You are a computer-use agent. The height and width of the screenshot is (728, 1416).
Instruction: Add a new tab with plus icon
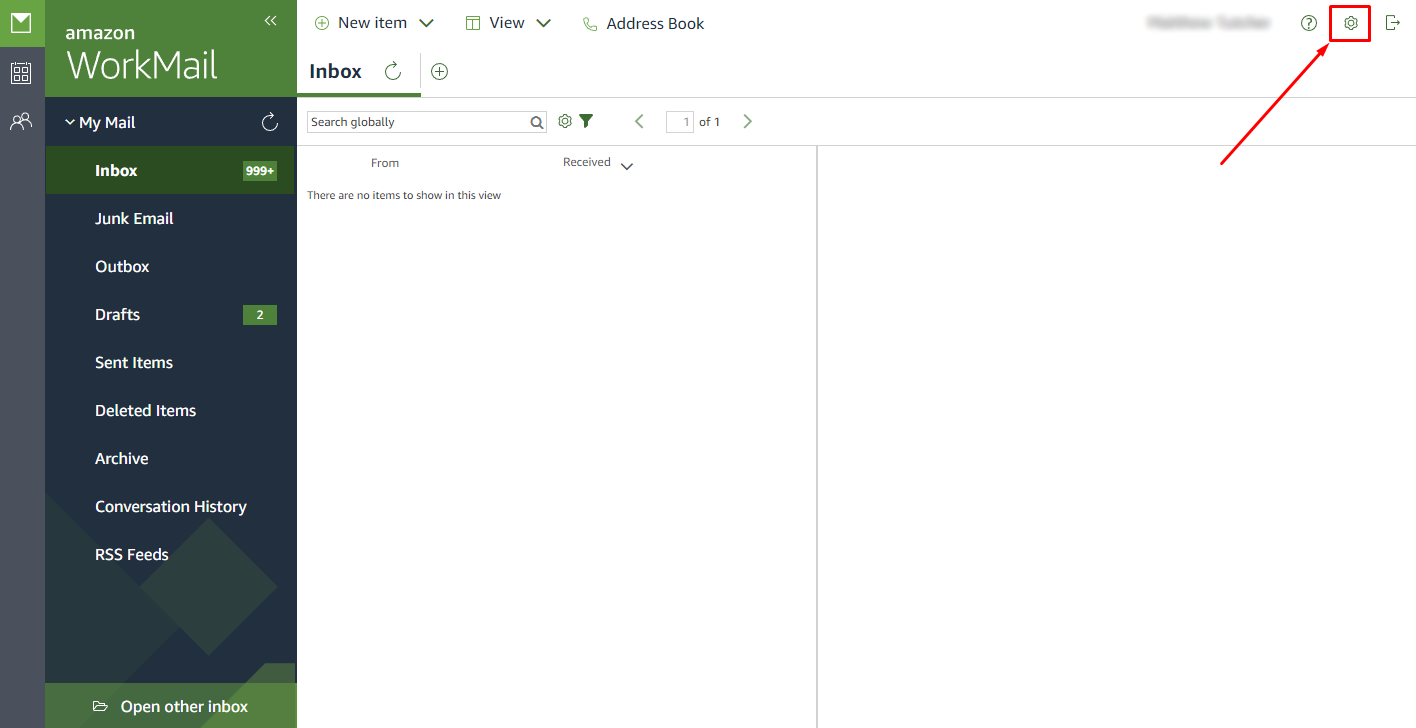[439, 71]
